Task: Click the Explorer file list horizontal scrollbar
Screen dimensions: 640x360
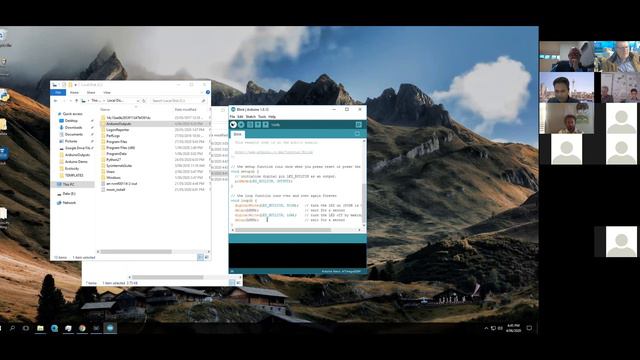Action: tap(136, 251)
